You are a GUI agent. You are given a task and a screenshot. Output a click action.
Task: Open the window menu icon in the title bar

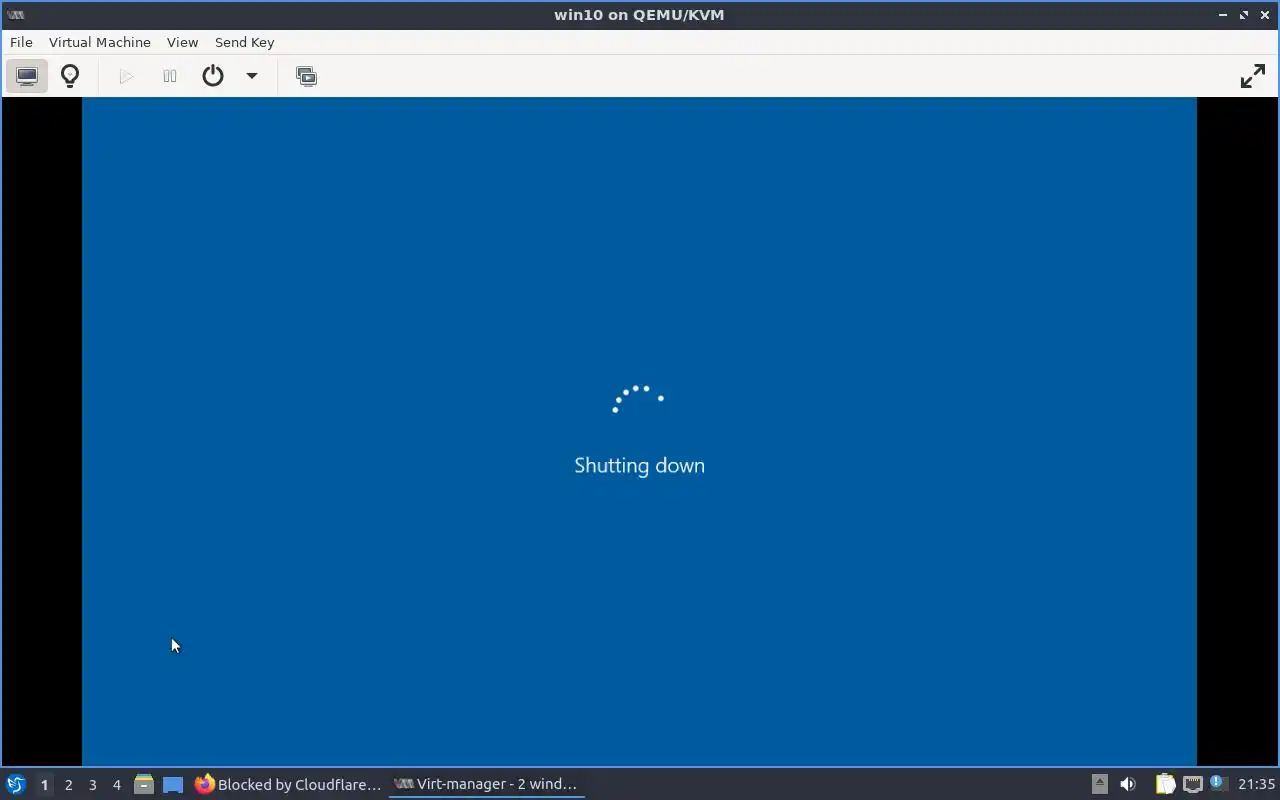15,14
